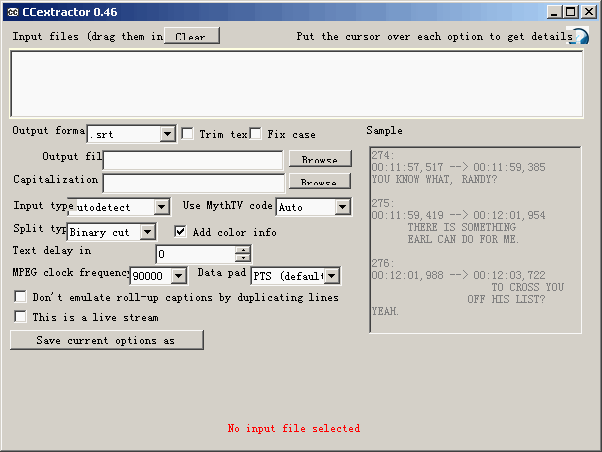This screenshot has height=452, width=602.
Task: Maximize the CCextractor window
Action: click(x=571, y=12)
